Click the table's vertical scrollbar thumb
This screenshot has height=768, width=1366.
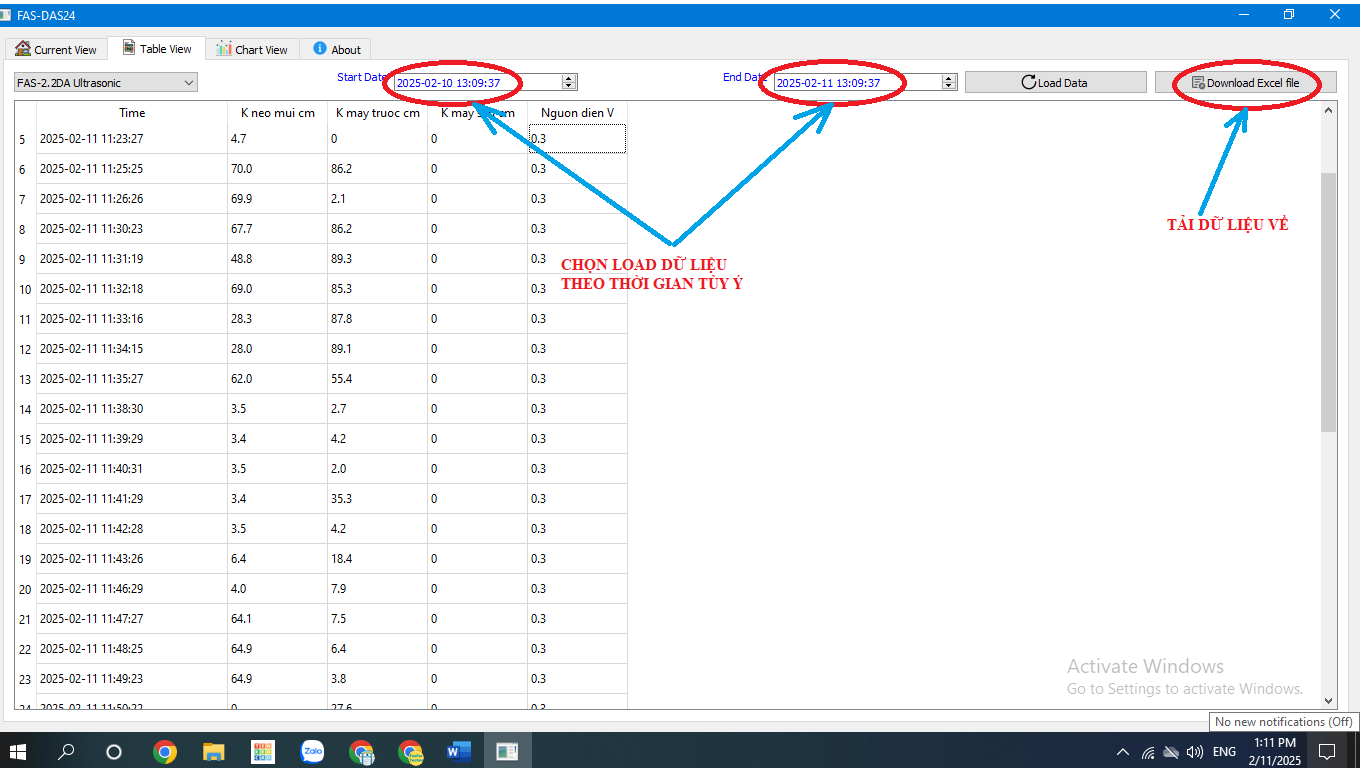click(x=1328, y=300)
